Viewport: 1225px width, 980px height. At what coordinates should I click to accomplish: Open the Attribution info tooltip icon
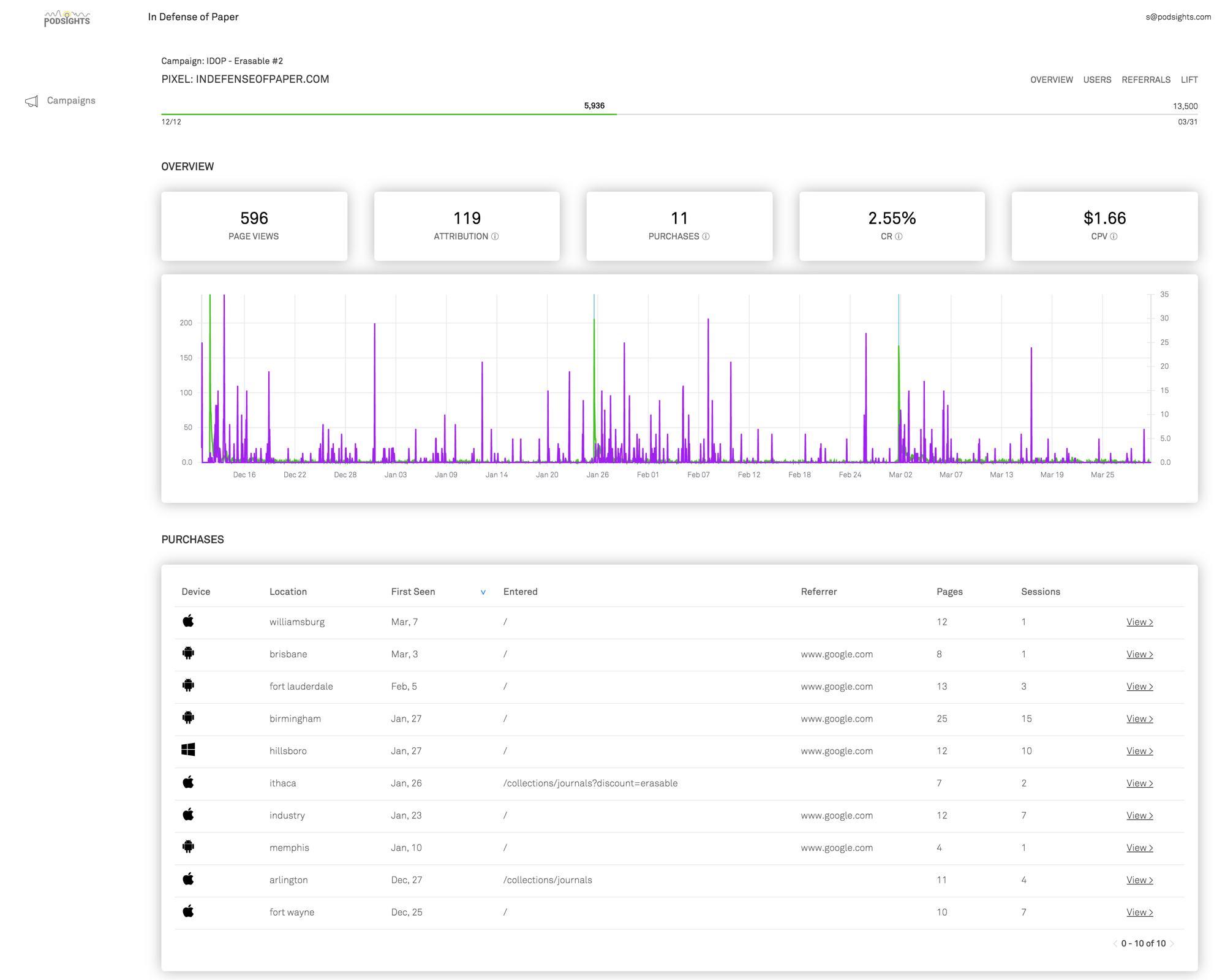point(496,236)
